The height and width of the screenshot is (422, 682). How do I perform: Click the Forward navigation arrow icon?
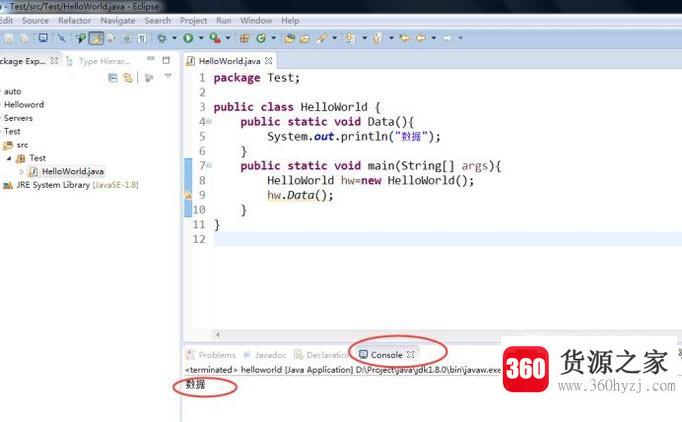(x=447, y=38)
